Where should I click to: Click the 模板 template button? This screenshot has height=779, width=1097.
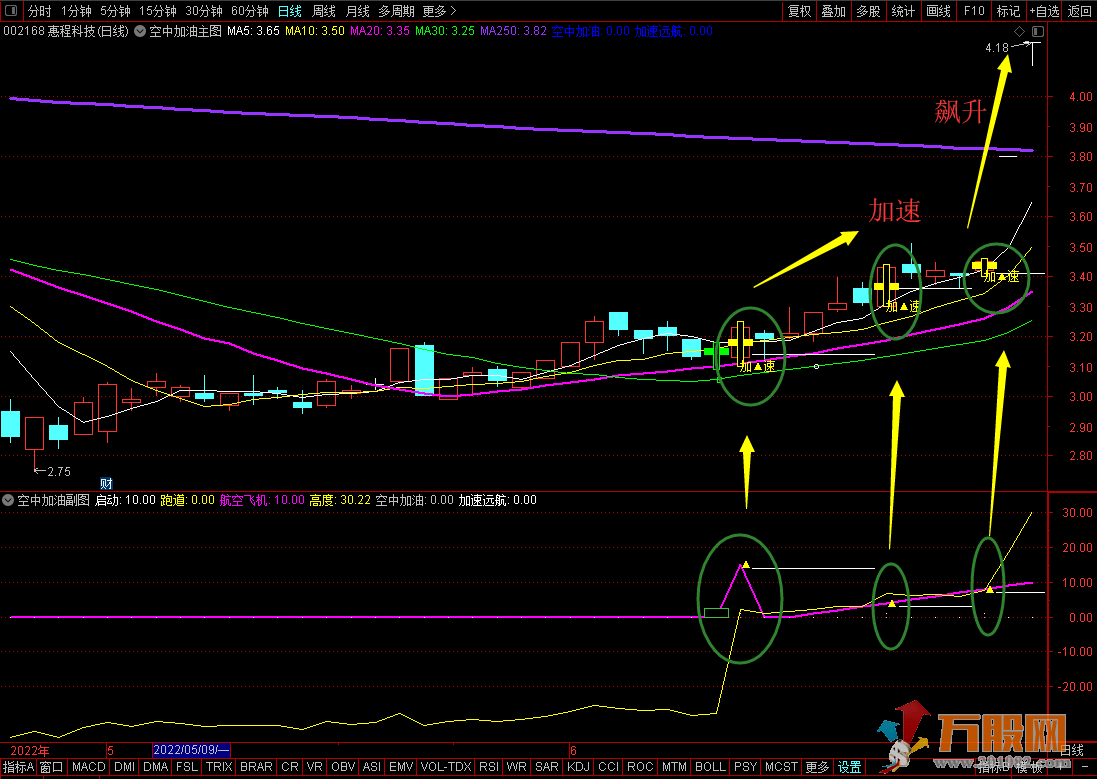(1029, 767)
